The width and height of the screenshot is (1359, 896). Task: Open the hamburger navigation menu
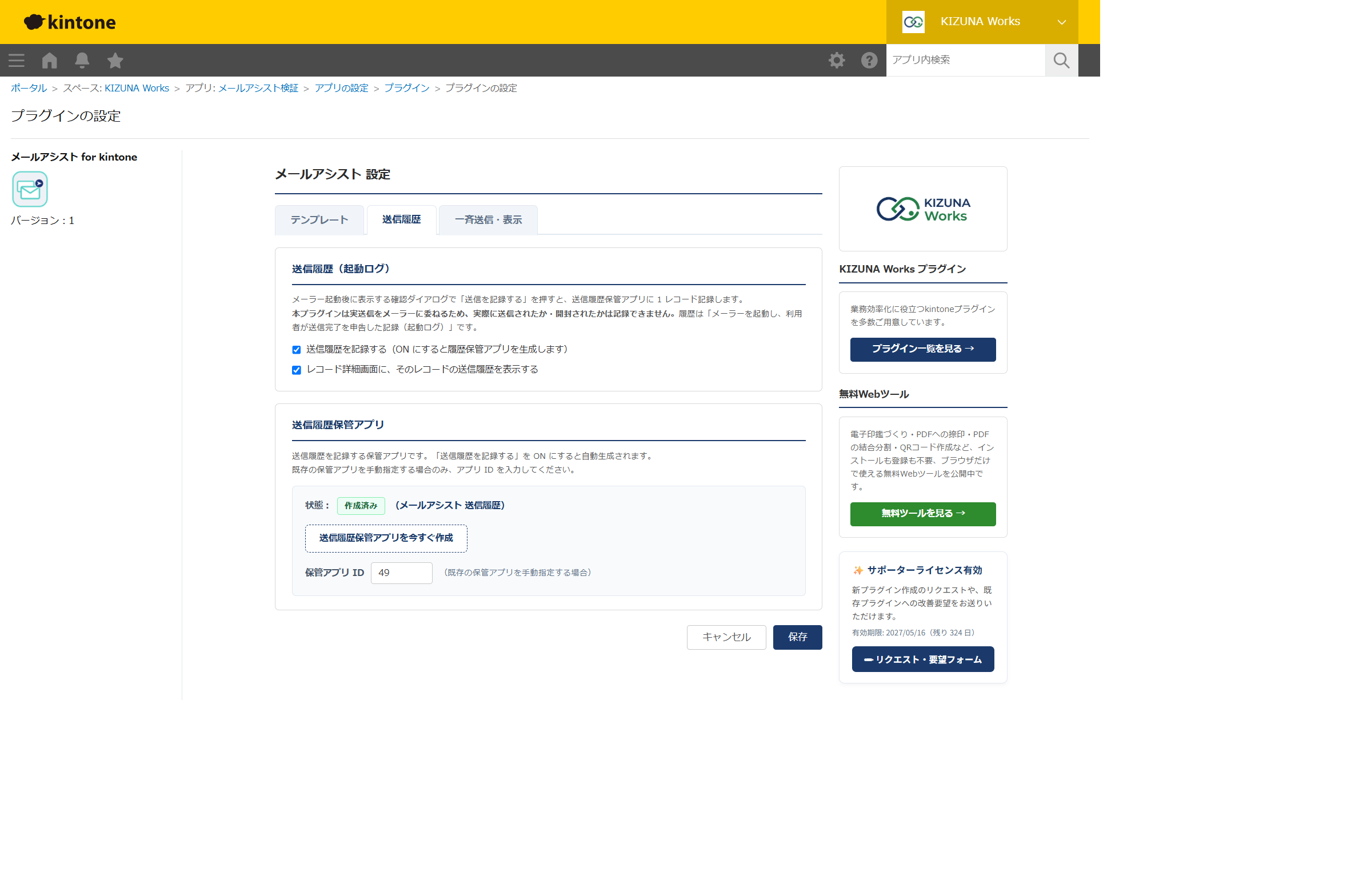tap(17, 60)
